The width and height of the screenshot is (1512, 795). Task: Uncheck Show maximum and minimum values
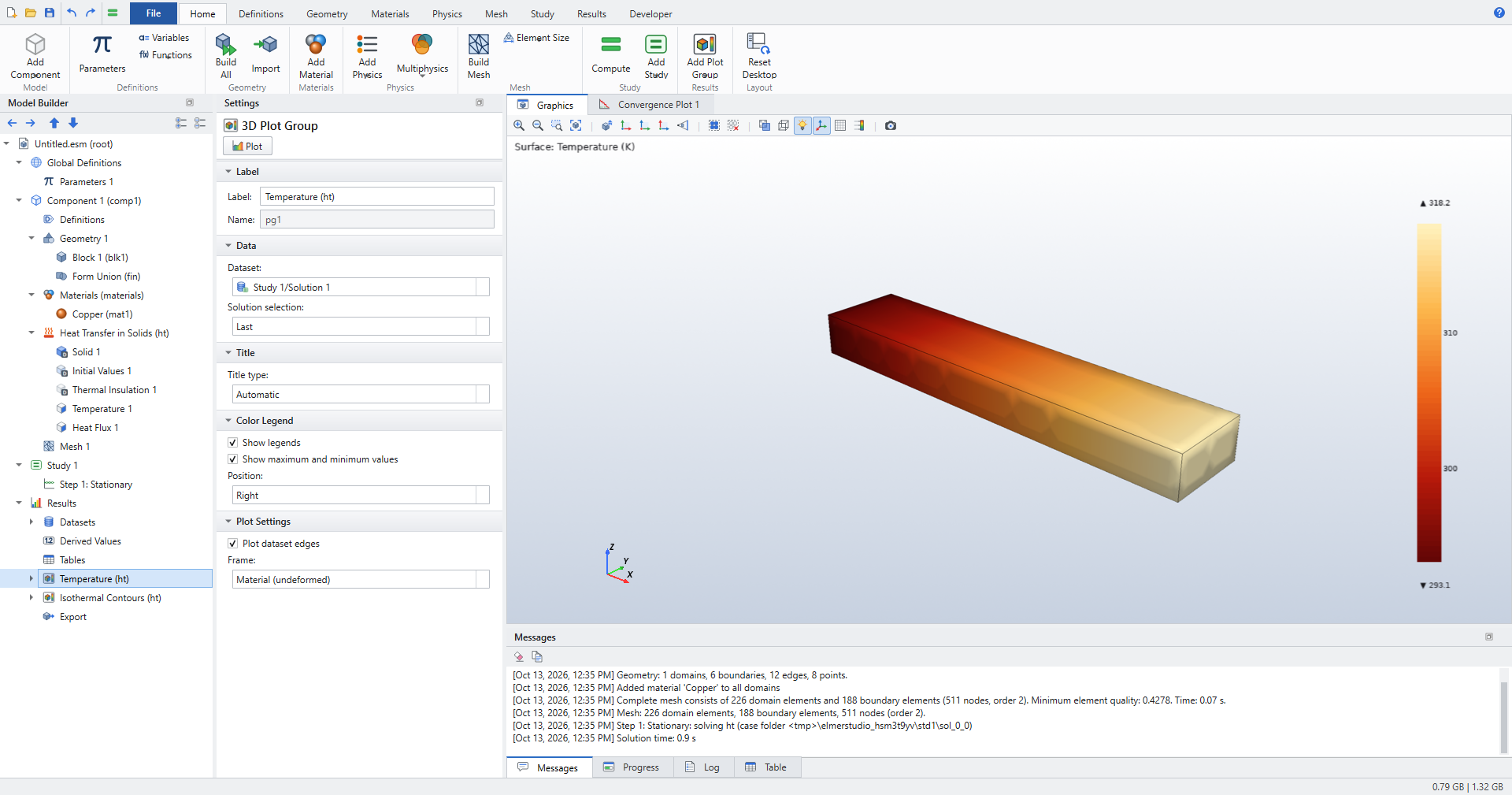[x=233, y=459]
